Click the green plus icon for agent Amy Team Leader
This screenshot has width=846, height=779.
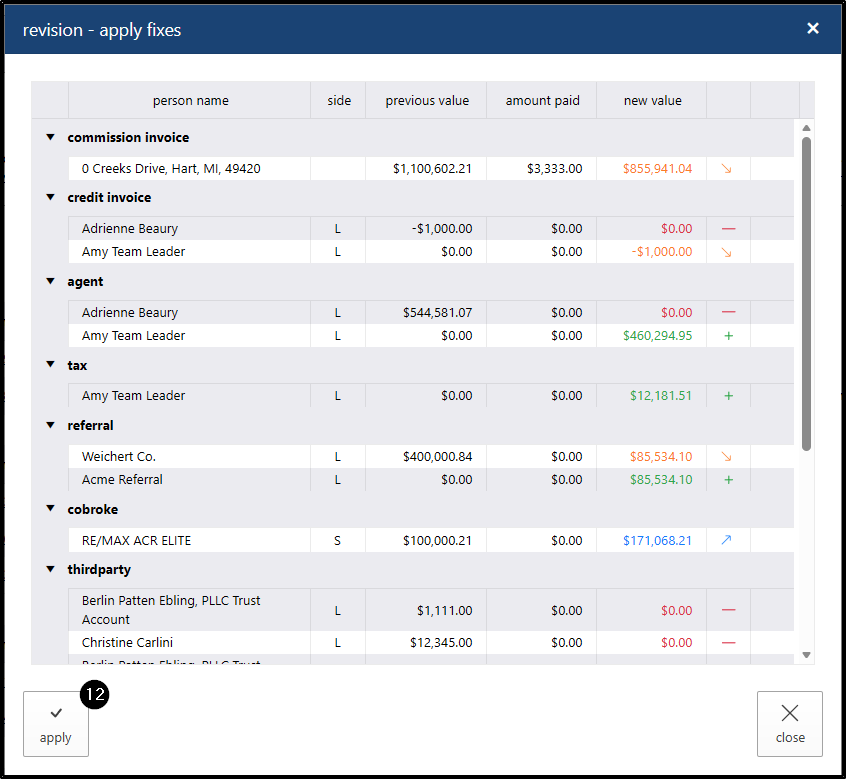(728, 336)
